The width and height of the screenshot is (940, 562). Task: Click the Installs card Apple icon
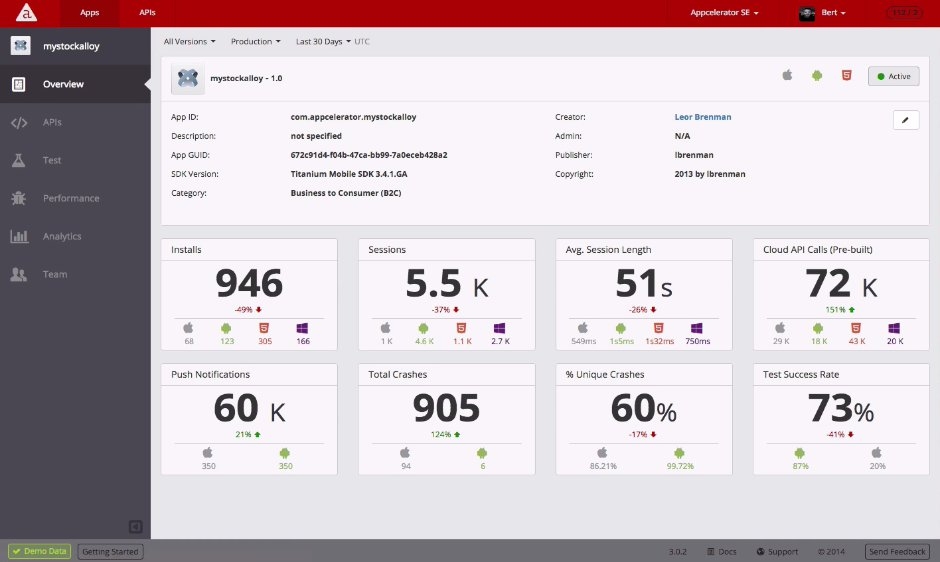click(188, 328)
